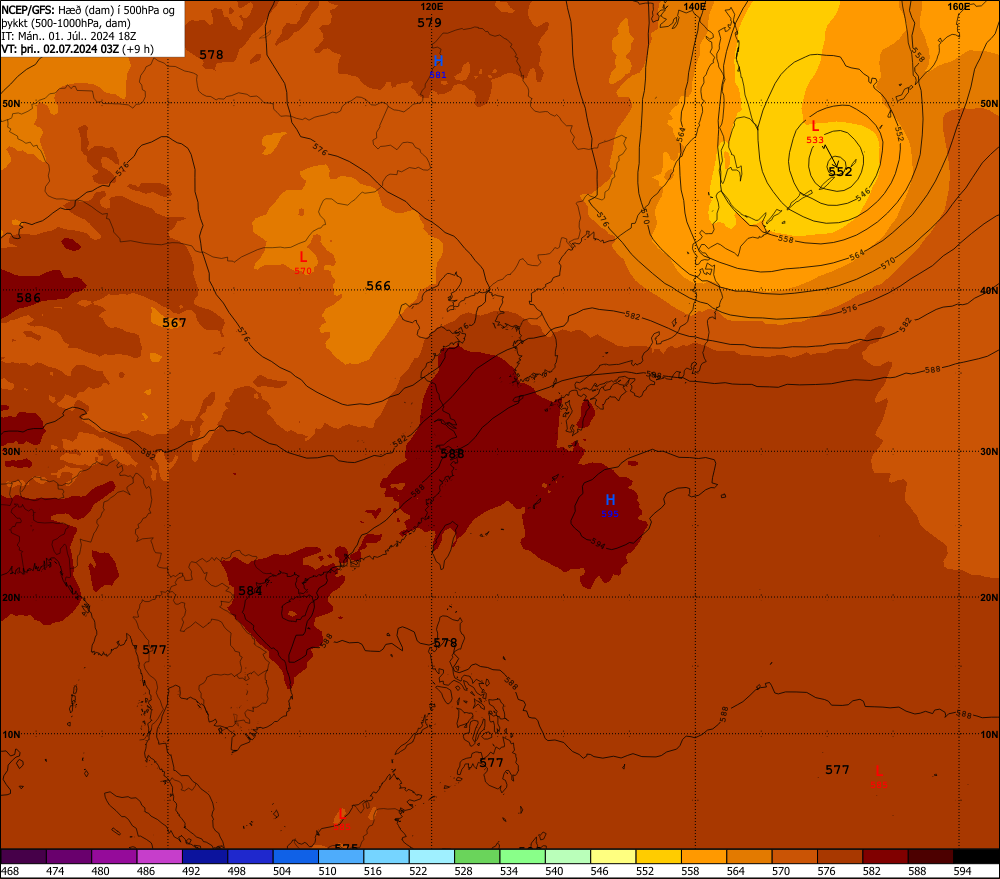Click the 468 legend label
The width and height of the screenshot is (1000, 879).
click(x=10, y=871)
